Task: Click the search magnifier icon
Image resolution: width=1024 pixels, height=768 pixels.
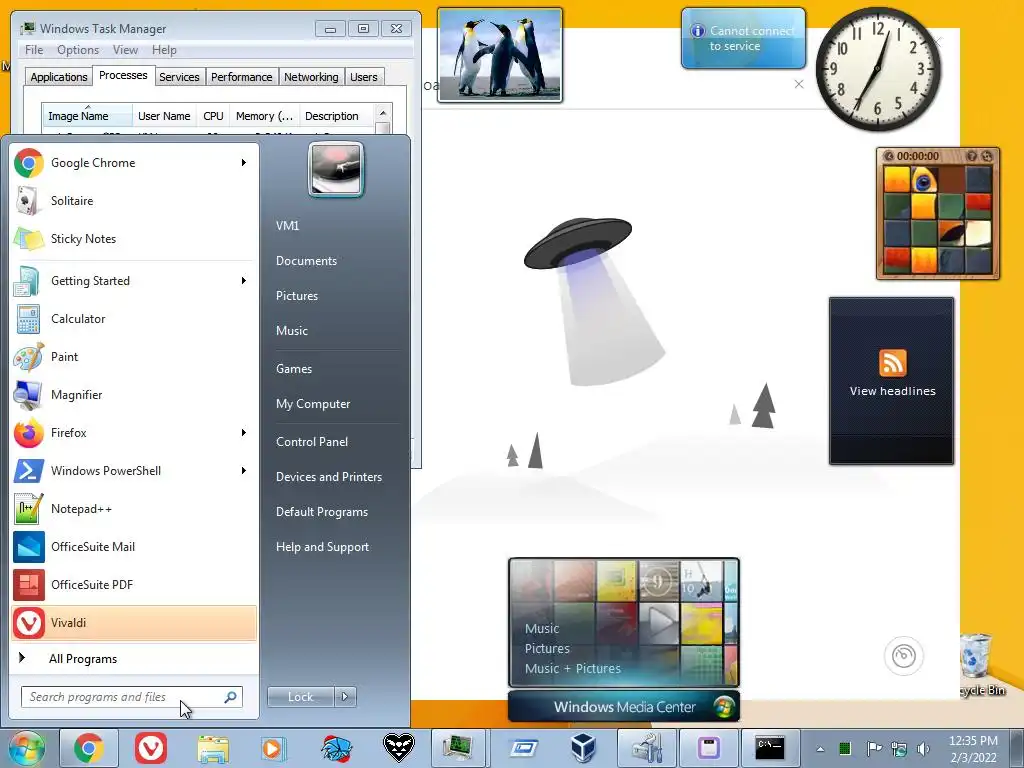Action: (231, 697)
